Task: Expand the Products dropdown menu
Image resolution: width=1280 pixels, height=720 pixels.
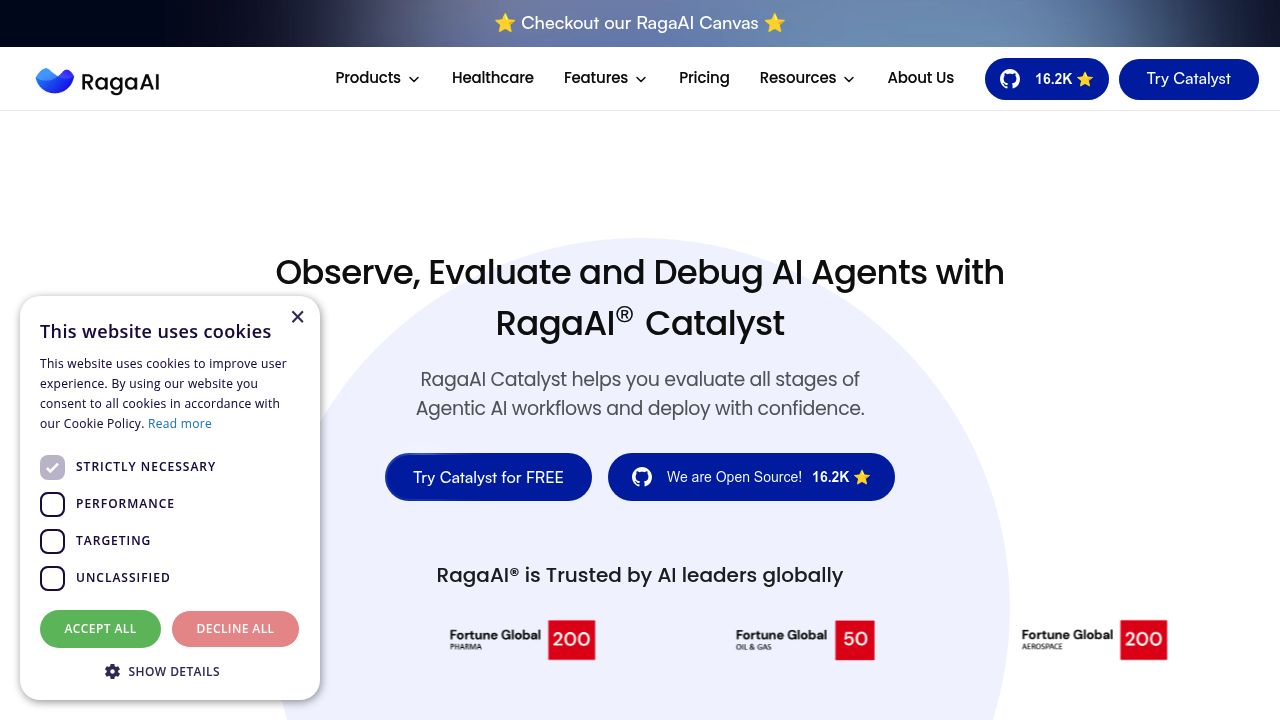Action: 377,78
